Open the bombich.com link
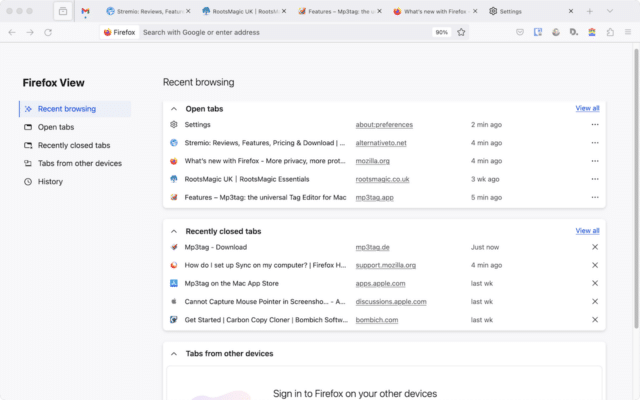Screen dimensions: 640x400 [x=377, y=320]
